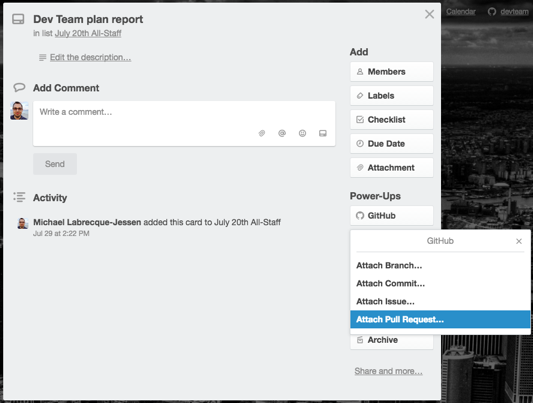The width and height of the screenshot is (533, 403).
Task: Click the card icon in comment box
Action: (x=323, y=133)
